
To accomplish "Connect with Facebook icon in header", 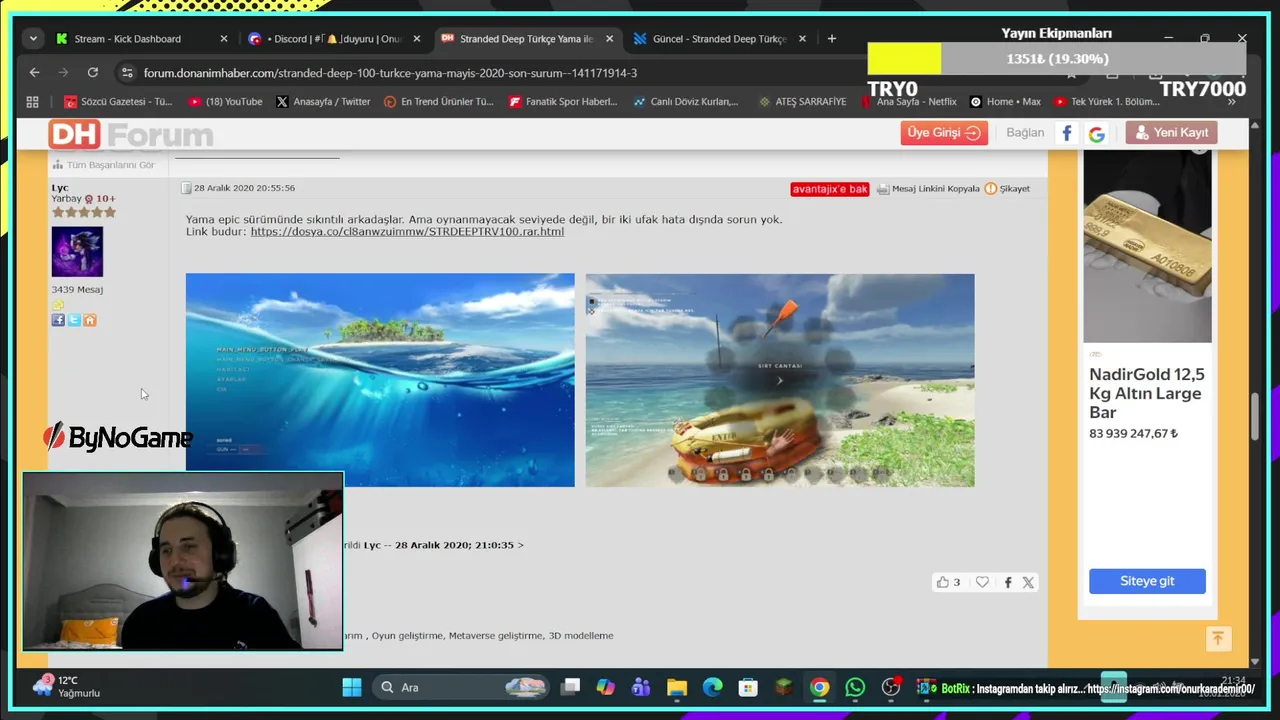I will point(1067,133).
